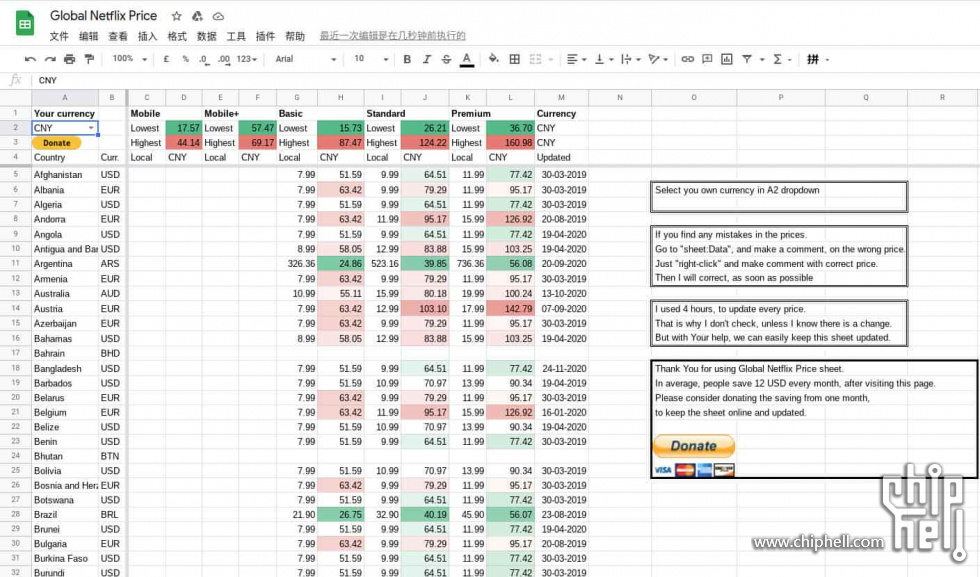Screen dimensions: 980x577
Task: Check the cloud save status icon
Action: [218, 16]
